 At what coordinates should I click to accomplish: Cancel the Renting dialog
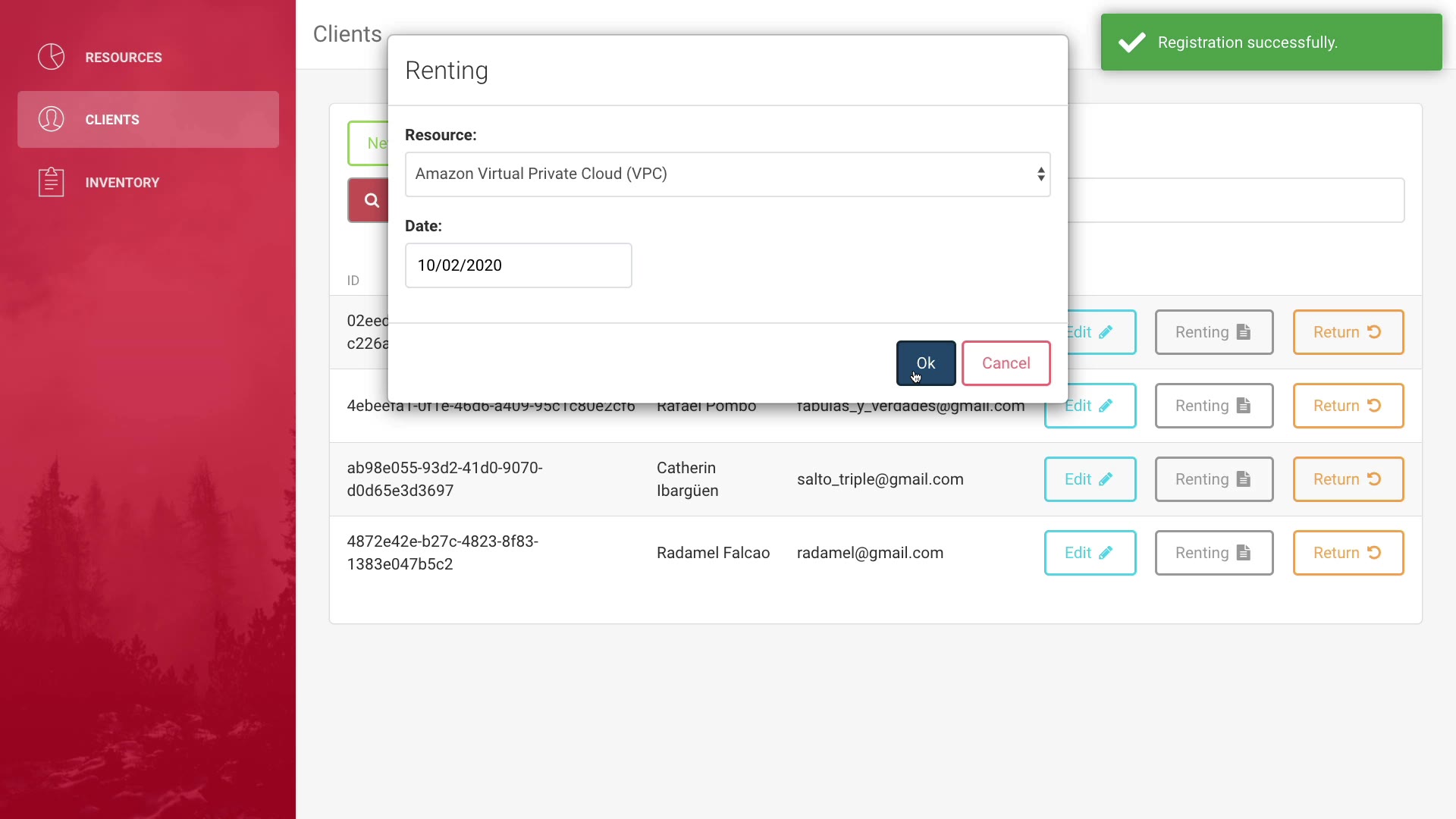[1006, 363]
